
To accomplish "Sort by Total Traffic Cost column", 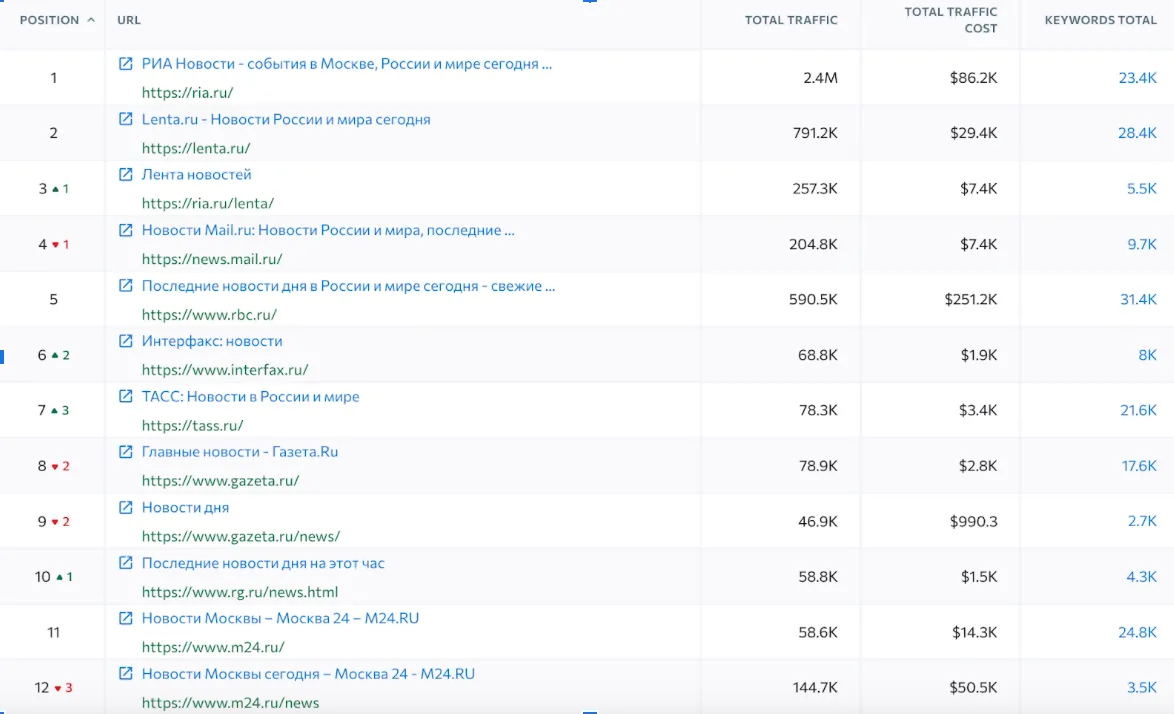I will click(x=950, y=20).
